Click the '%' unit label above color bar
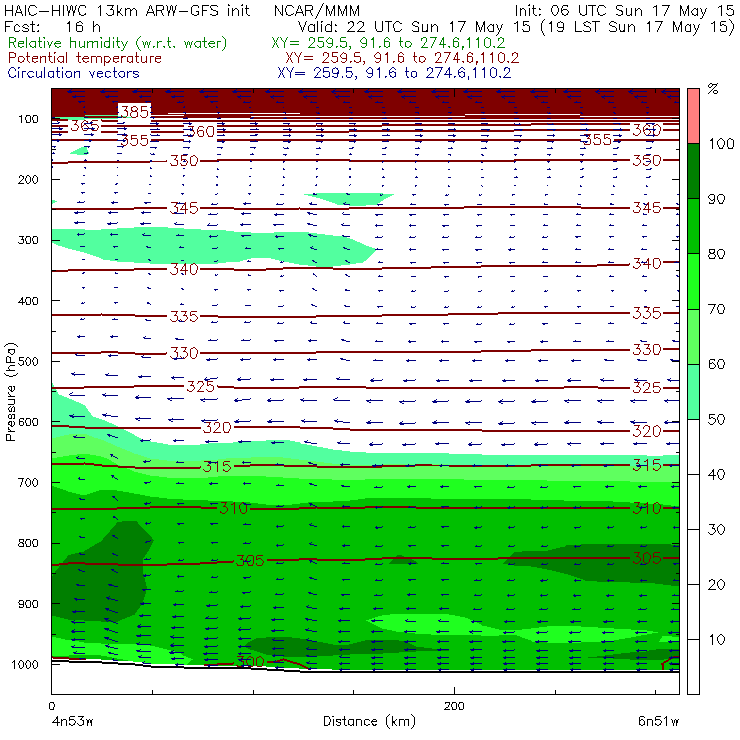The width and height of the screenshot is (740, 740). [713, 89]
